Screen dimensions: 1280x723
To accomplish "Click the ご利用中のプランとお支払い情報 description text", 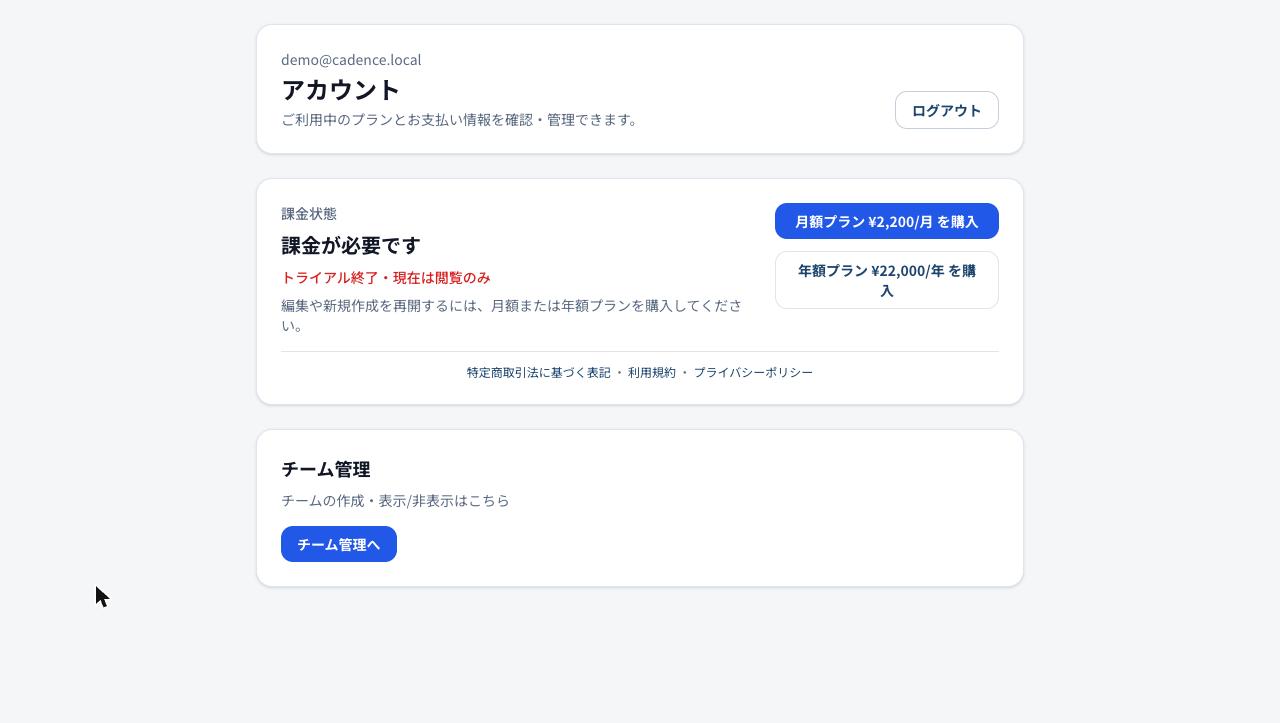I will click(x=460, y=119).
